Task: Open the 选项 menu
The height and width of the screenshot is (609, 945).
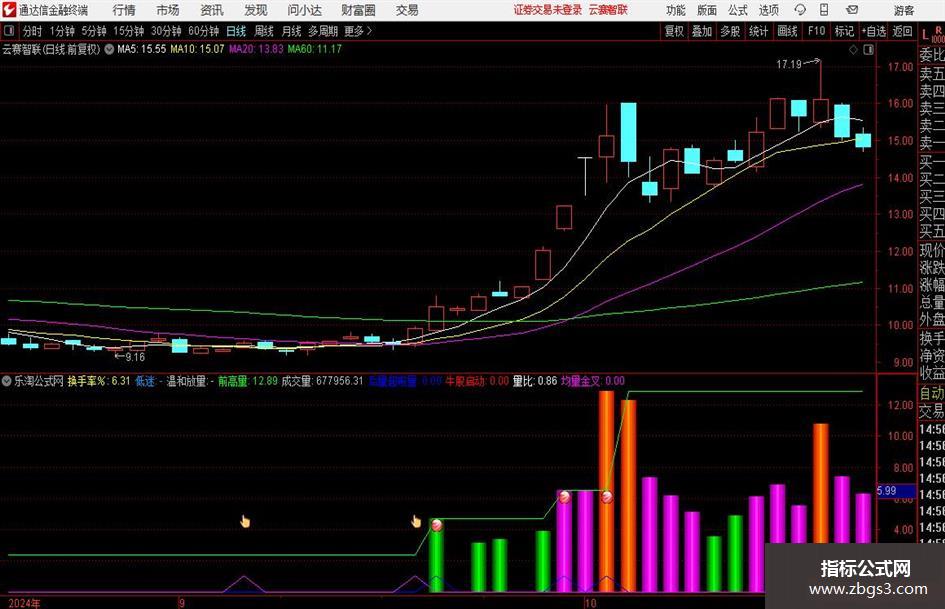Action: tap(768, 10)
